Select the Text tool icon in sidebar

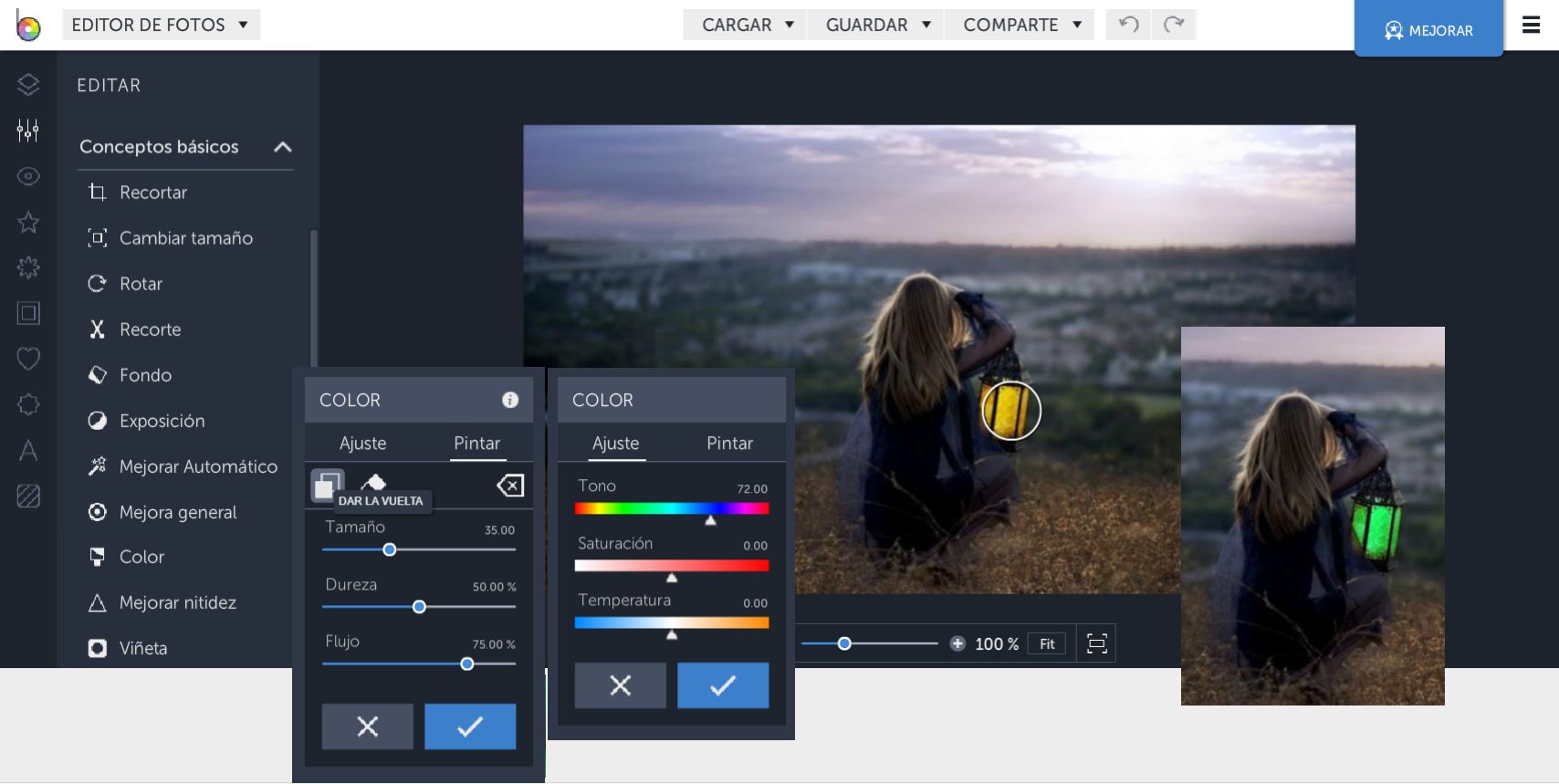coord(28,450)
